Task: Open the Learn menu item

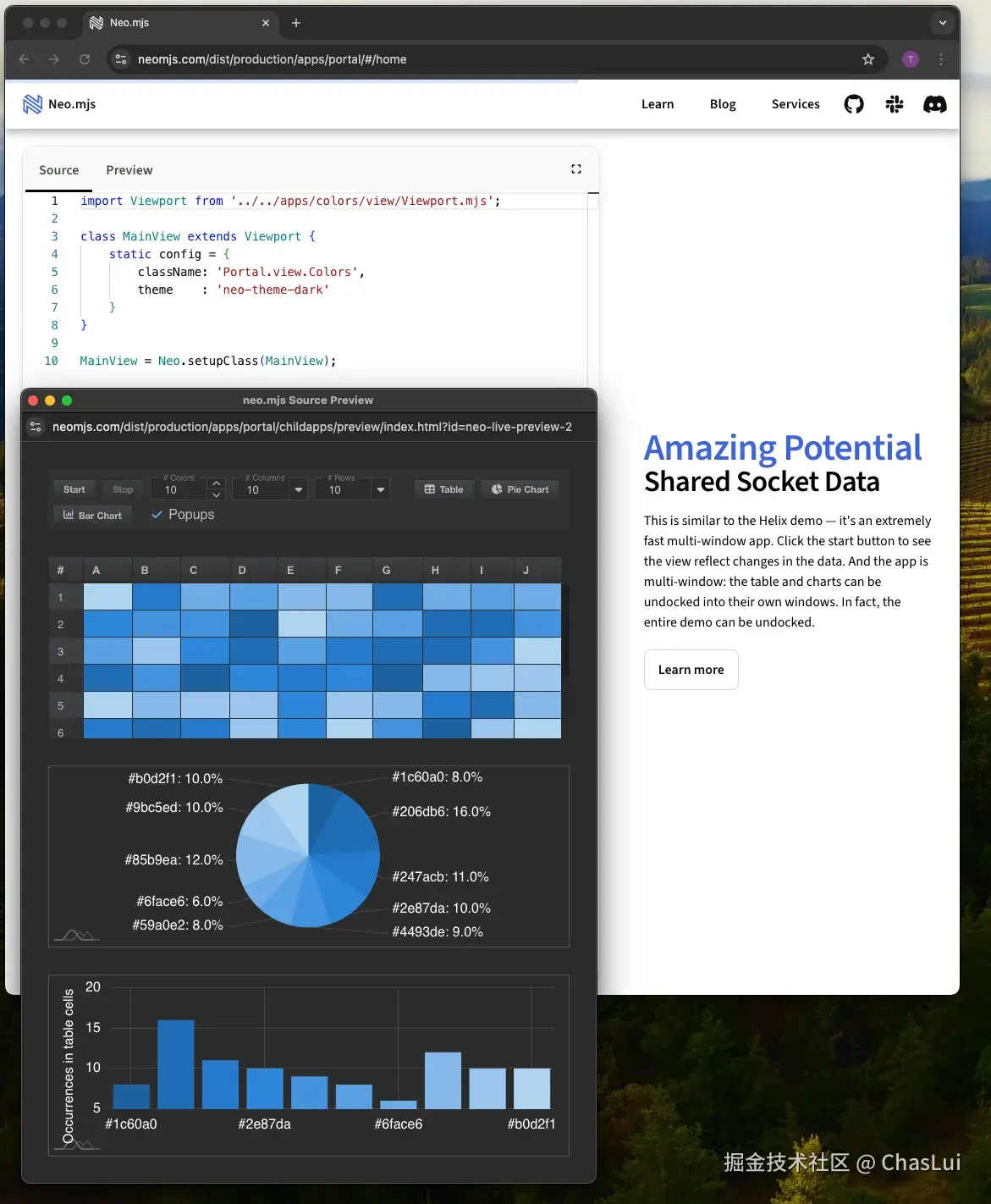Action: pos(658,104)
